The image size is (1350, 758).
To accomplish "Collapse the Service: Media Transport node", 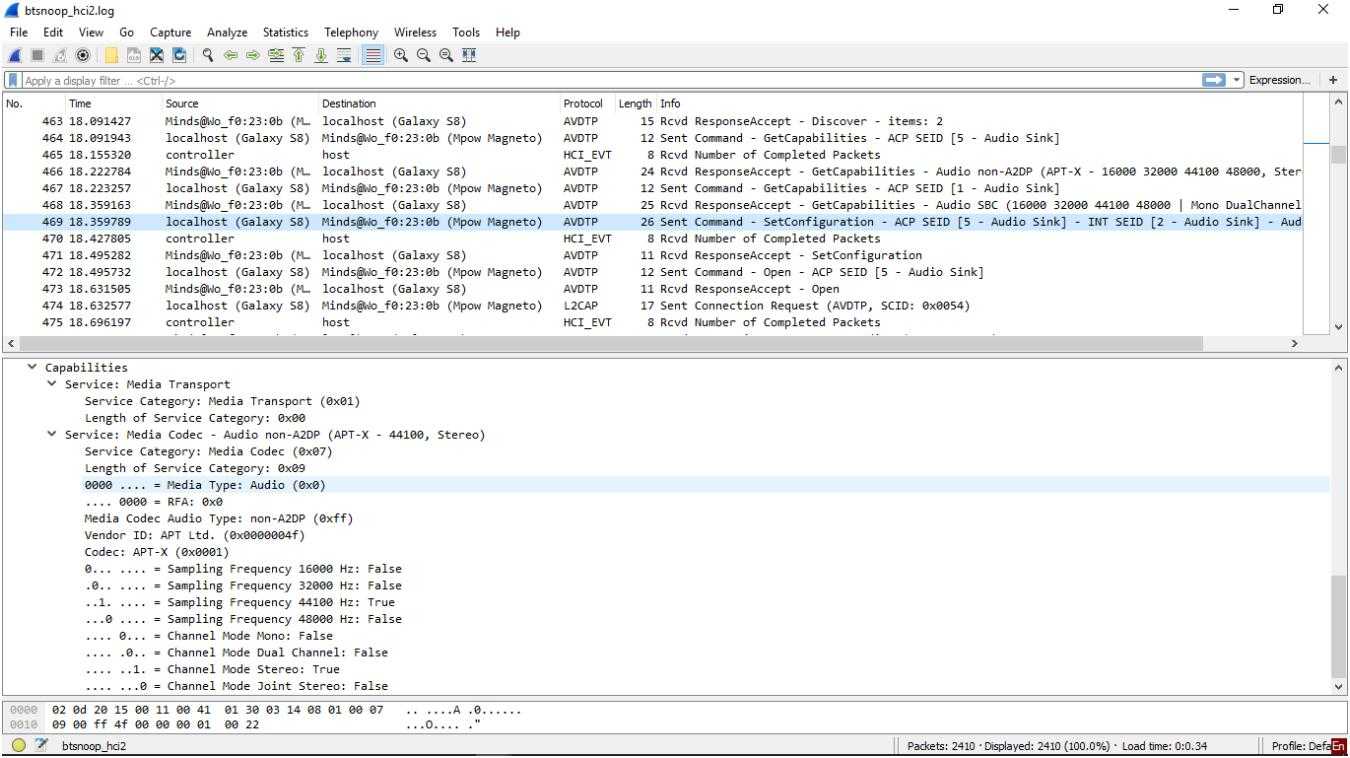I will [x=51, y=385].
